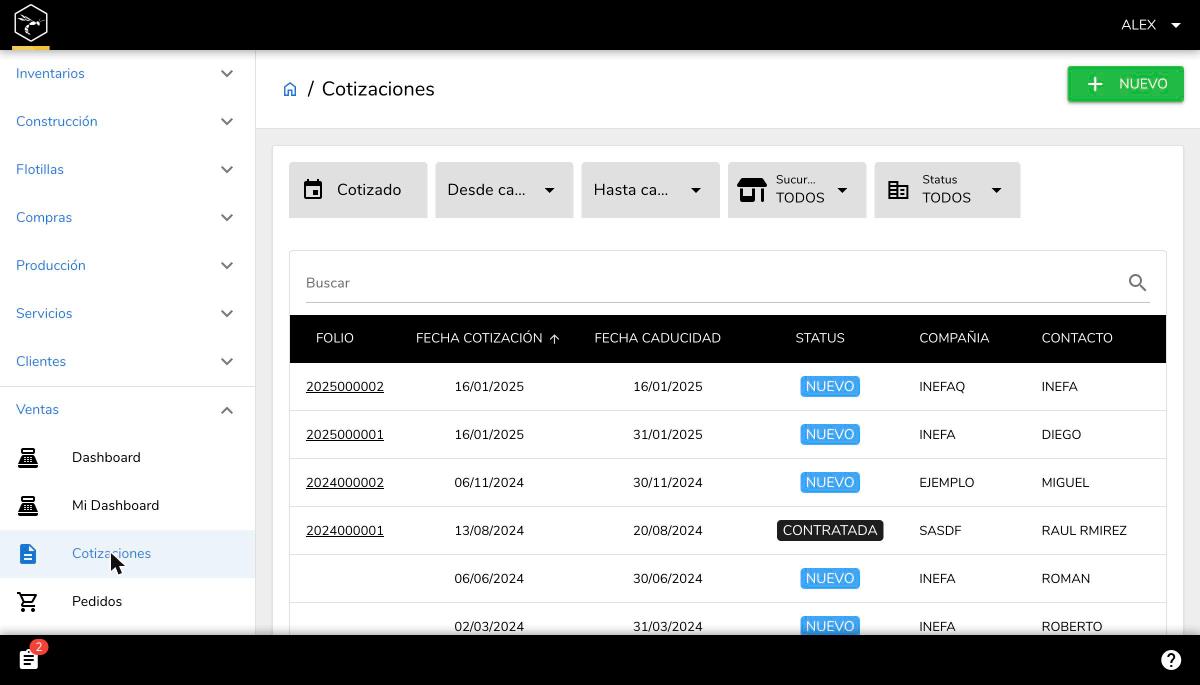The image size is (1200, 685).
Task: Open quote folio 2025000002
Action: [x=345, y=387]
